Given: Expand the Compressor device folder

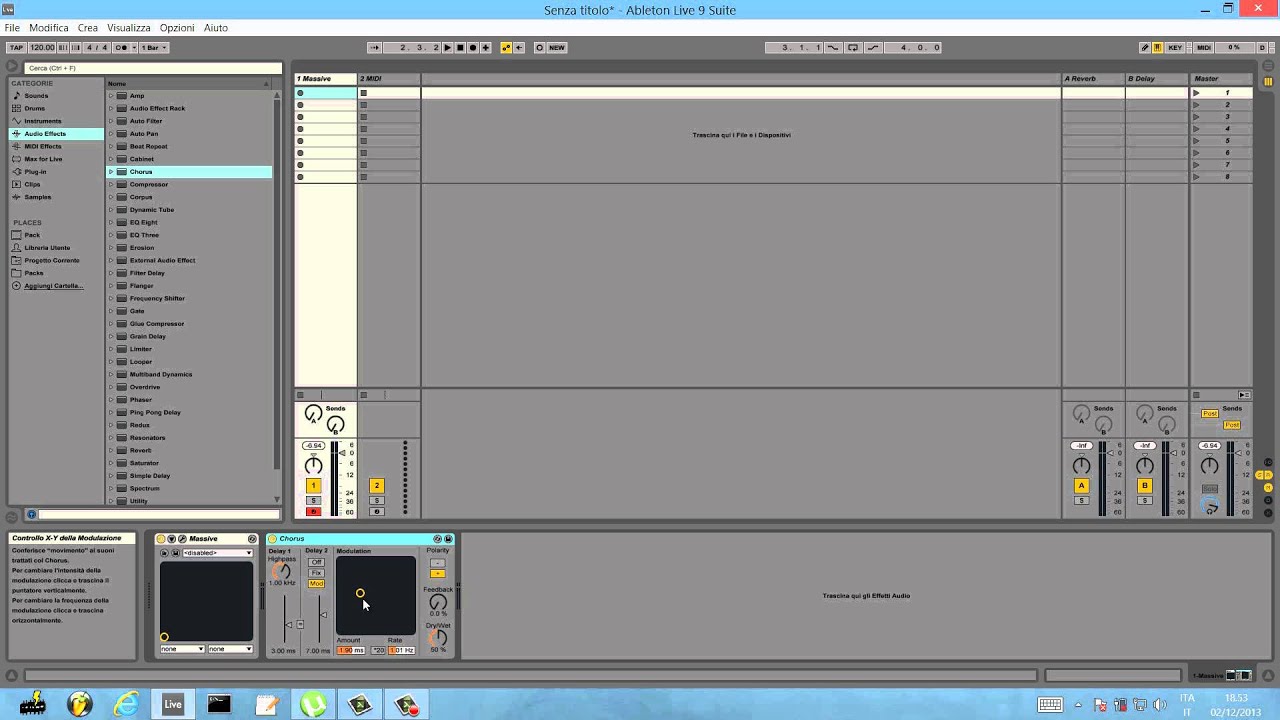Looking at the screenshot, I should point(111,184).
